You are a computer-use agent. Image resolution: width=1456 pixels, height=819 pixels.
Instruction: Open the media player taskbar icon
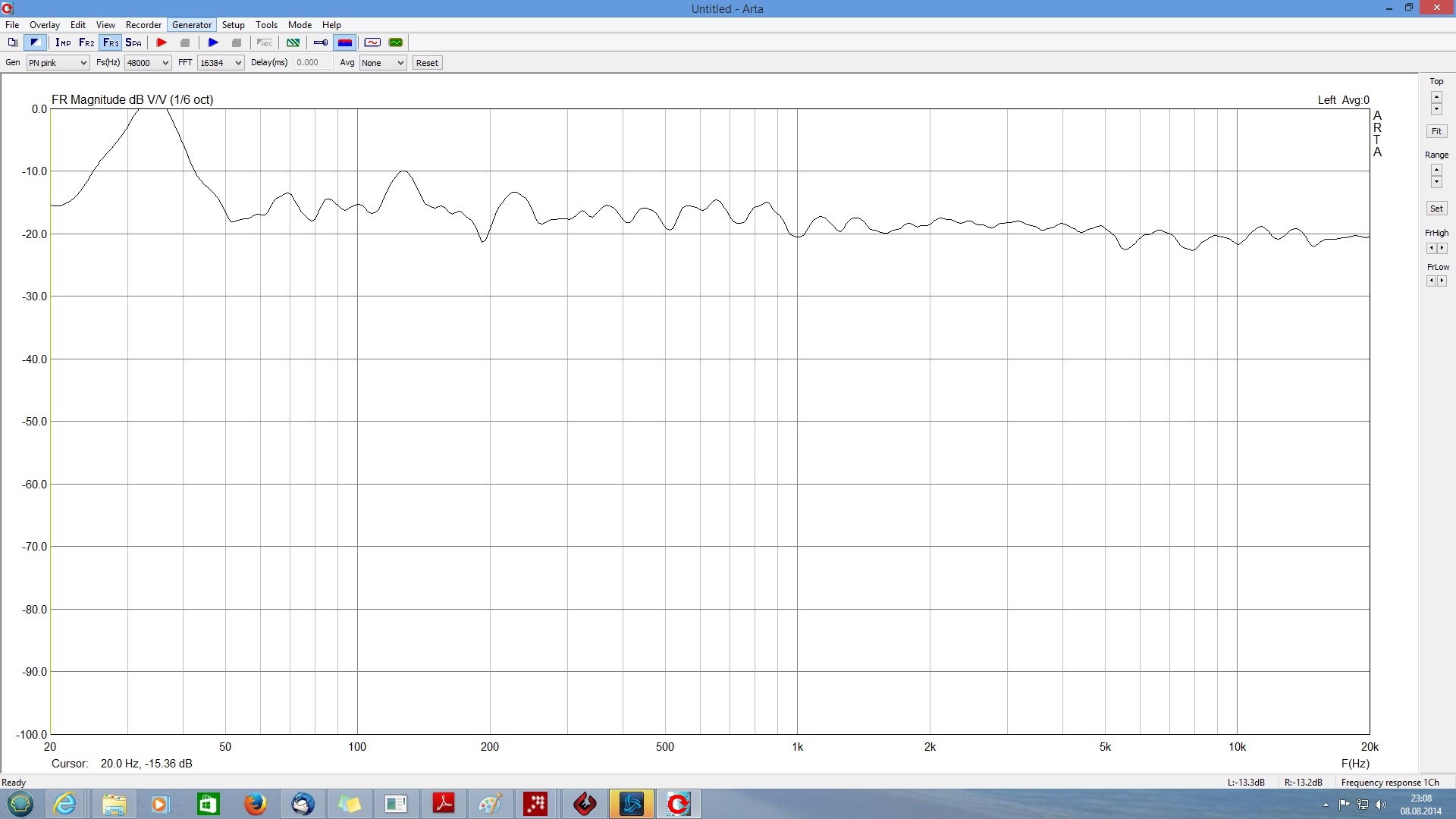[159, 804]
